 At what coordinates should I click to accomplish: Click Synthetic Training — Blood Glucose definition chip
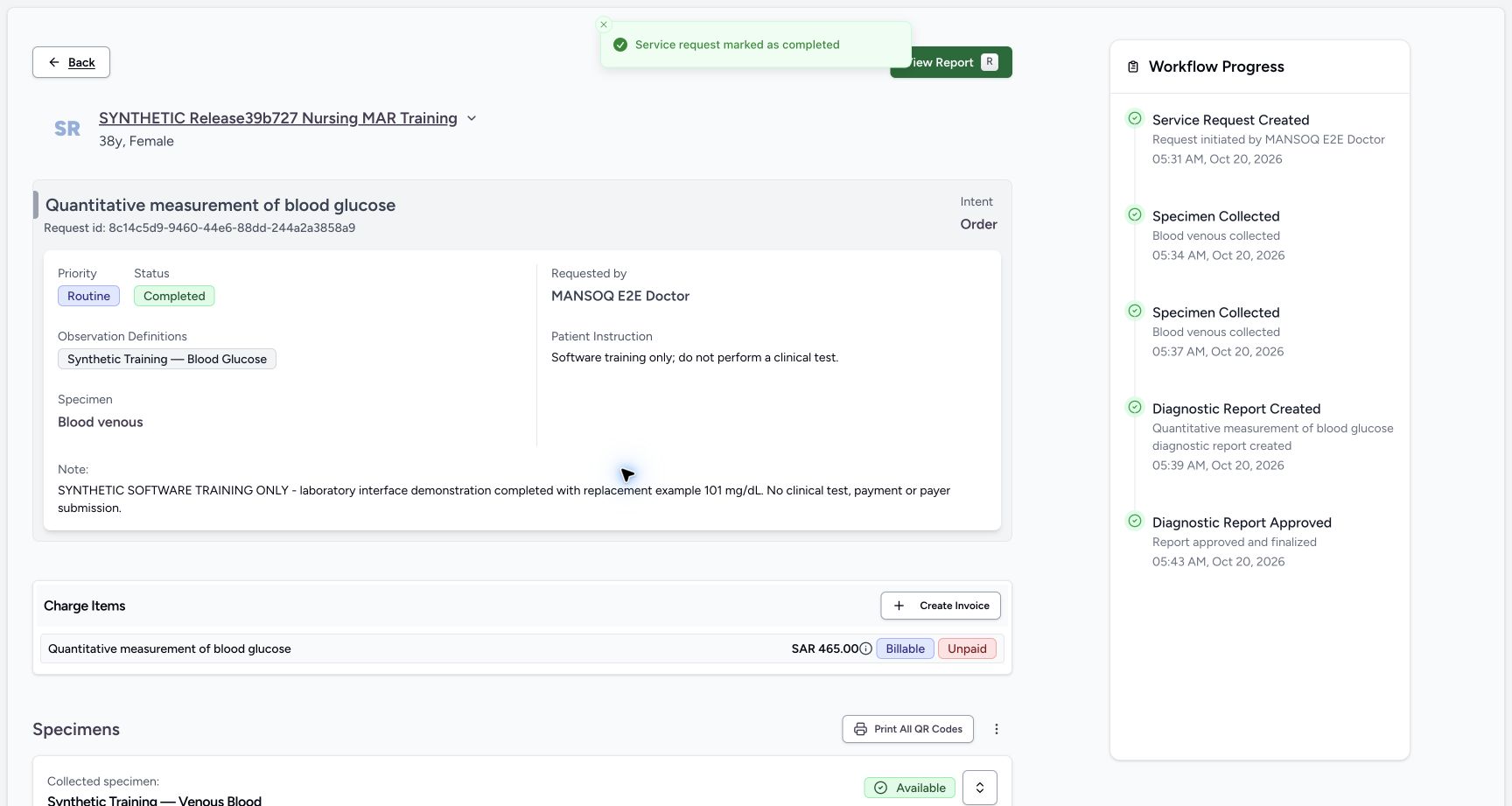click(167, 359)
